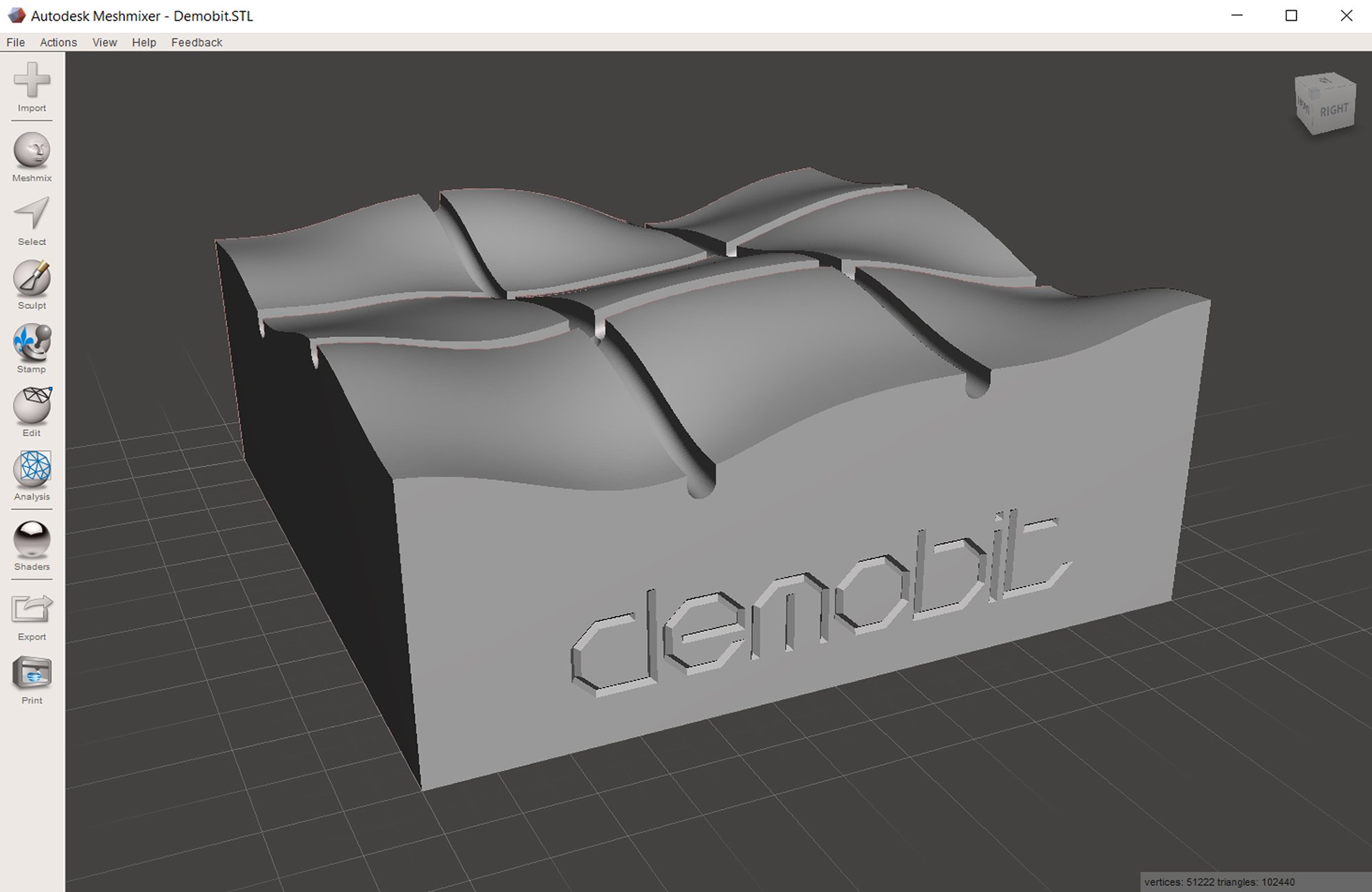Open the File menu
This screenshot has height=892, width=1372.
[16, 43]
